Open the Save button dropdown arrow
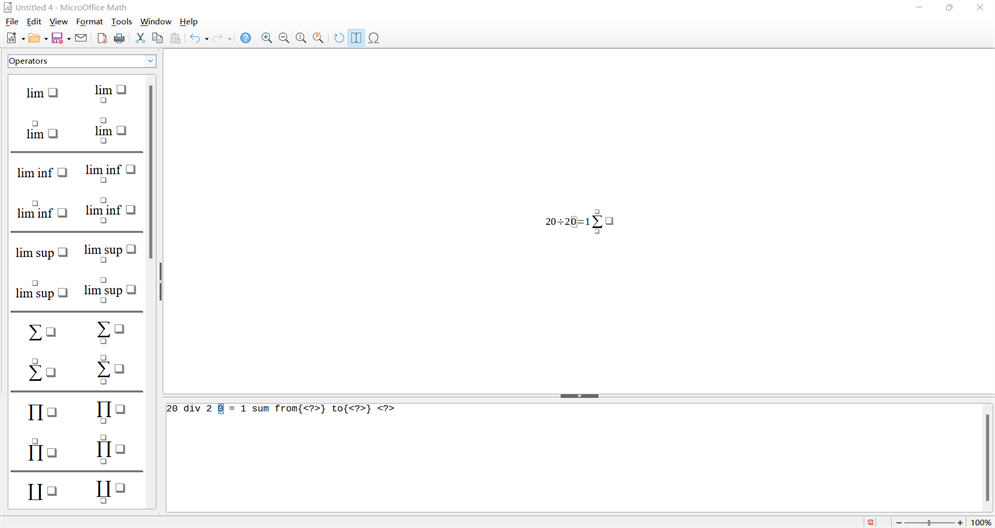 coord(68,39)
